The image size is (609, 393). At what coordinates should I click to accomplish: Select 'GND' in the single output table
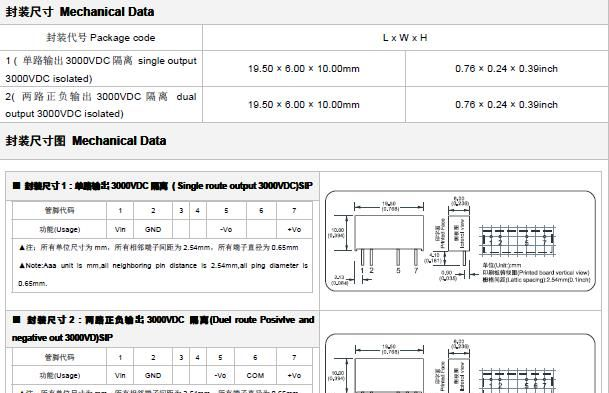pyautogui.click(x=153, y=230)
